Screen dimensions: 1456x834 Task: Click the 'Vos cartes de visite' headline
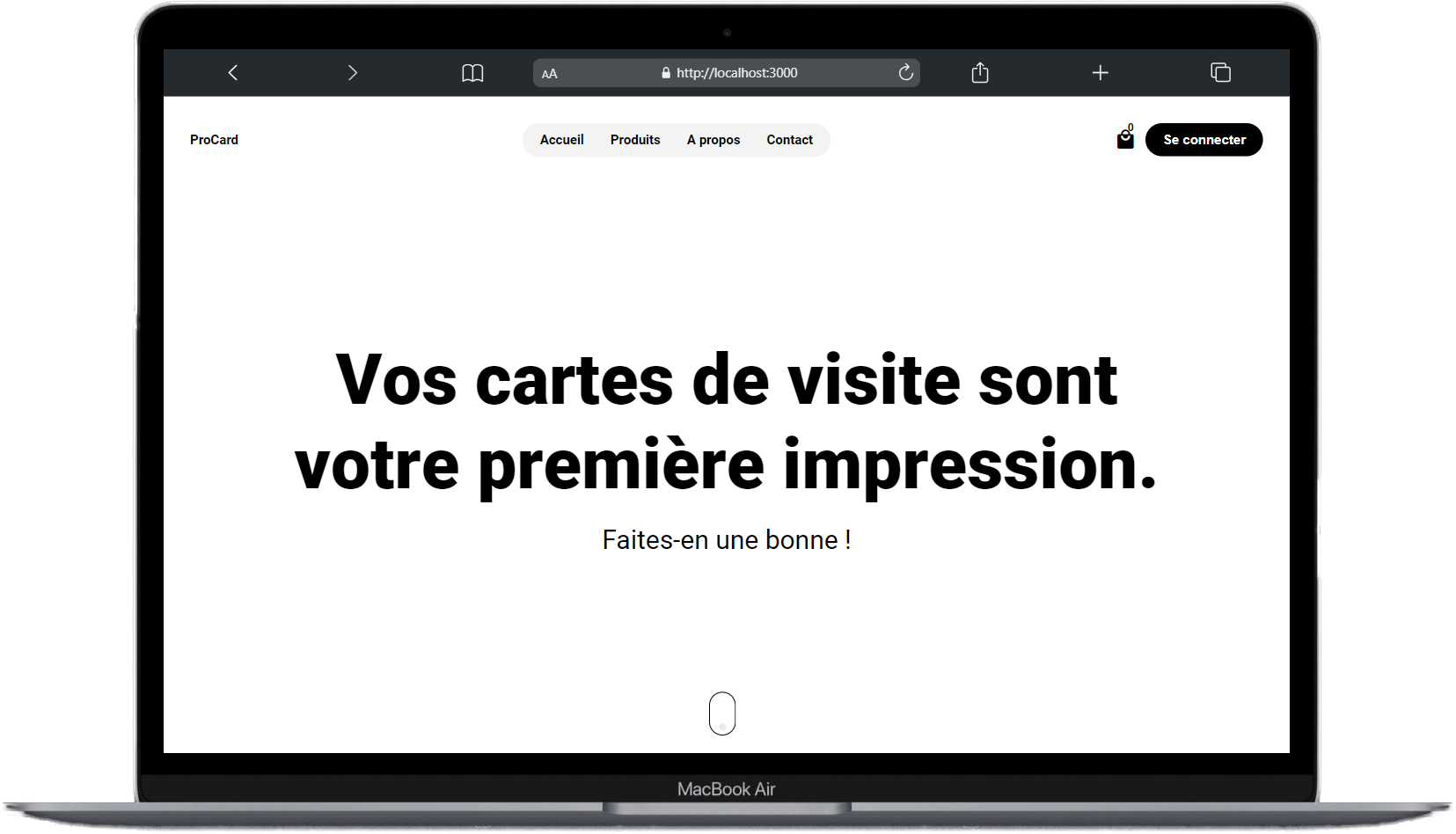pos(727,422)
